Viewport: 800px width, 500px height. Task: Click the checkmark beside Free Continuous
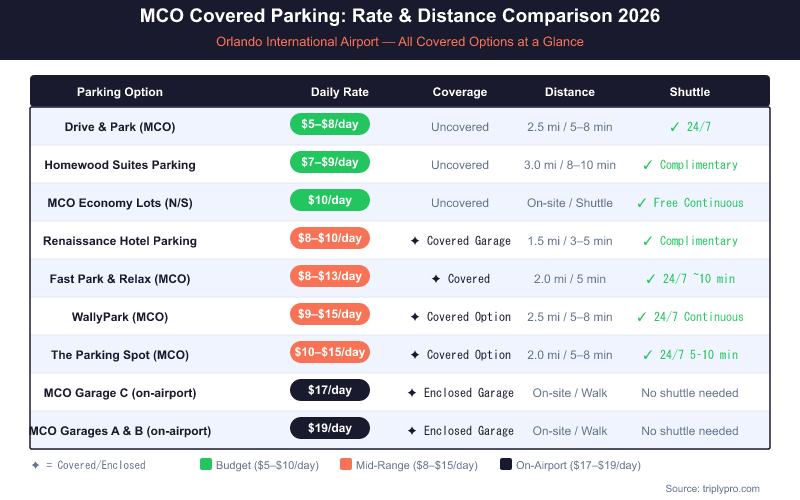(641, 203)
